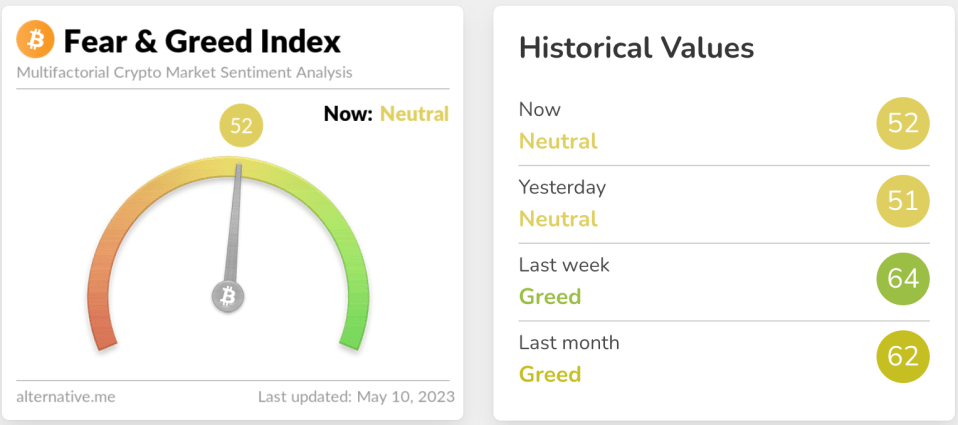
Task: Click the Historical Values heading
Action: pos(636,47)
